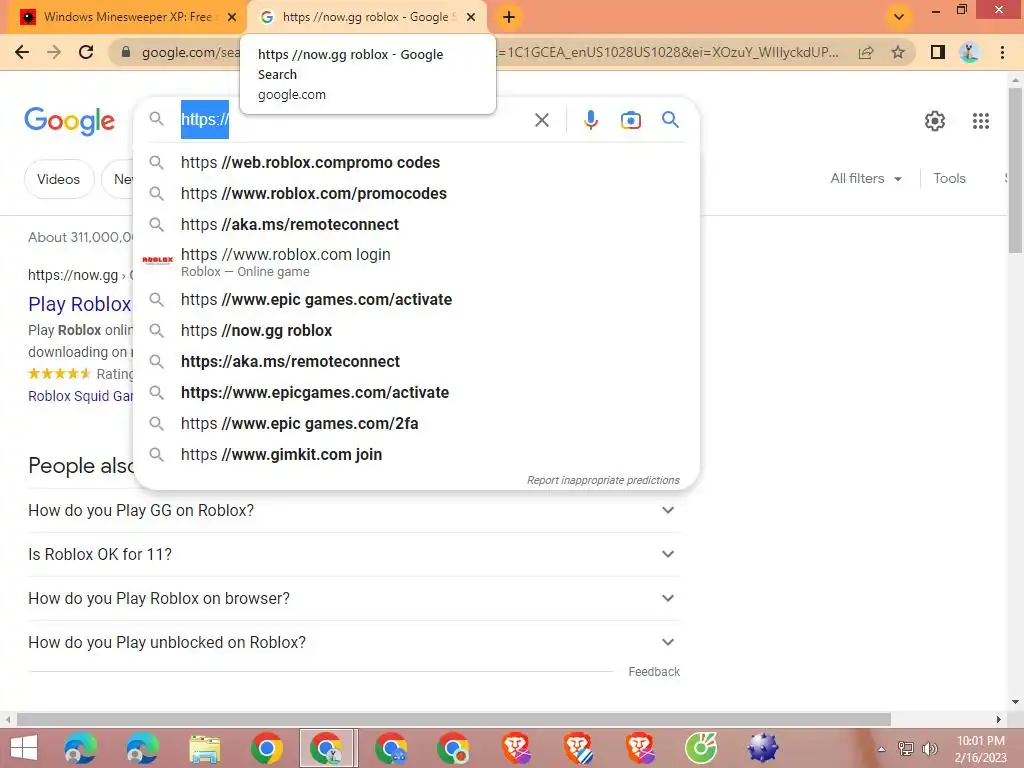Go back using the browser back arrow
The height and width of the screenshot is (768, 1024).
[x=22, y=52]
